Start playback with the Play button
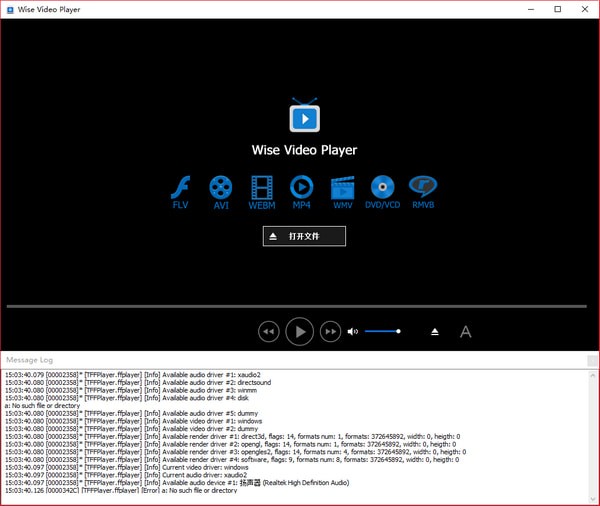 tap(299, 331)
